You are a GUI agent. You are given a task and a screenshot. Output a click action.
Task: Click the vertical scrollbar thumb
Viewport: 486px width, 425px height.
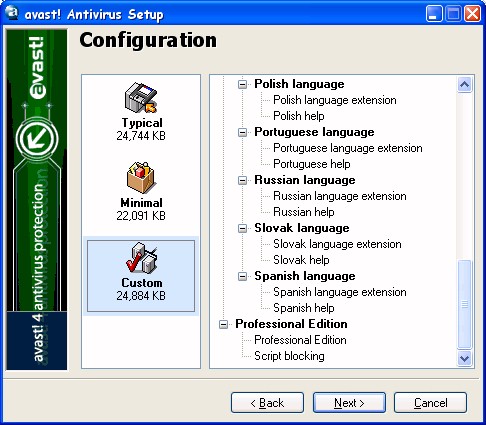pyautogui.click(x=464, y=304)
